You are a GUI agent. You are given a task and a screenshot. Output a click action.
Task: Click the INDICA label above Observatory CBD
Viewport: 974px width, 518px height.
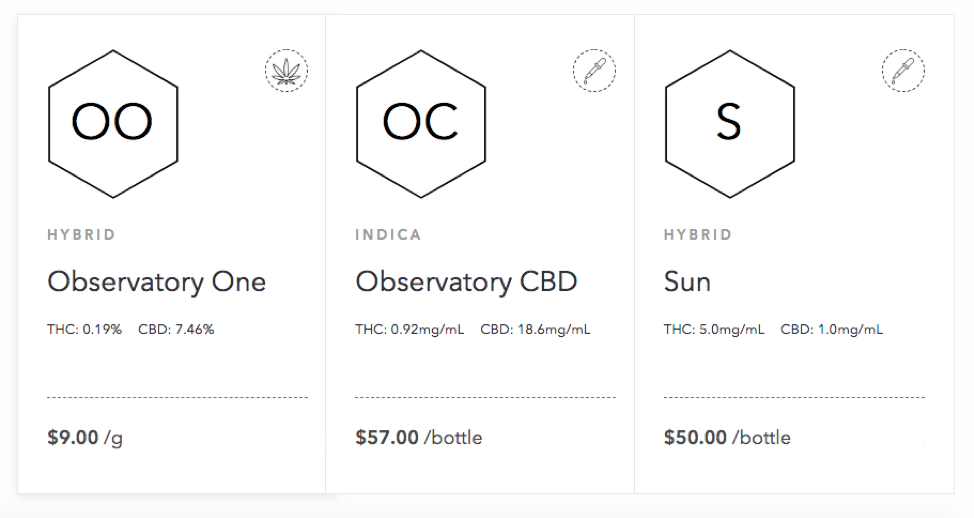click(x=388, y=235)
